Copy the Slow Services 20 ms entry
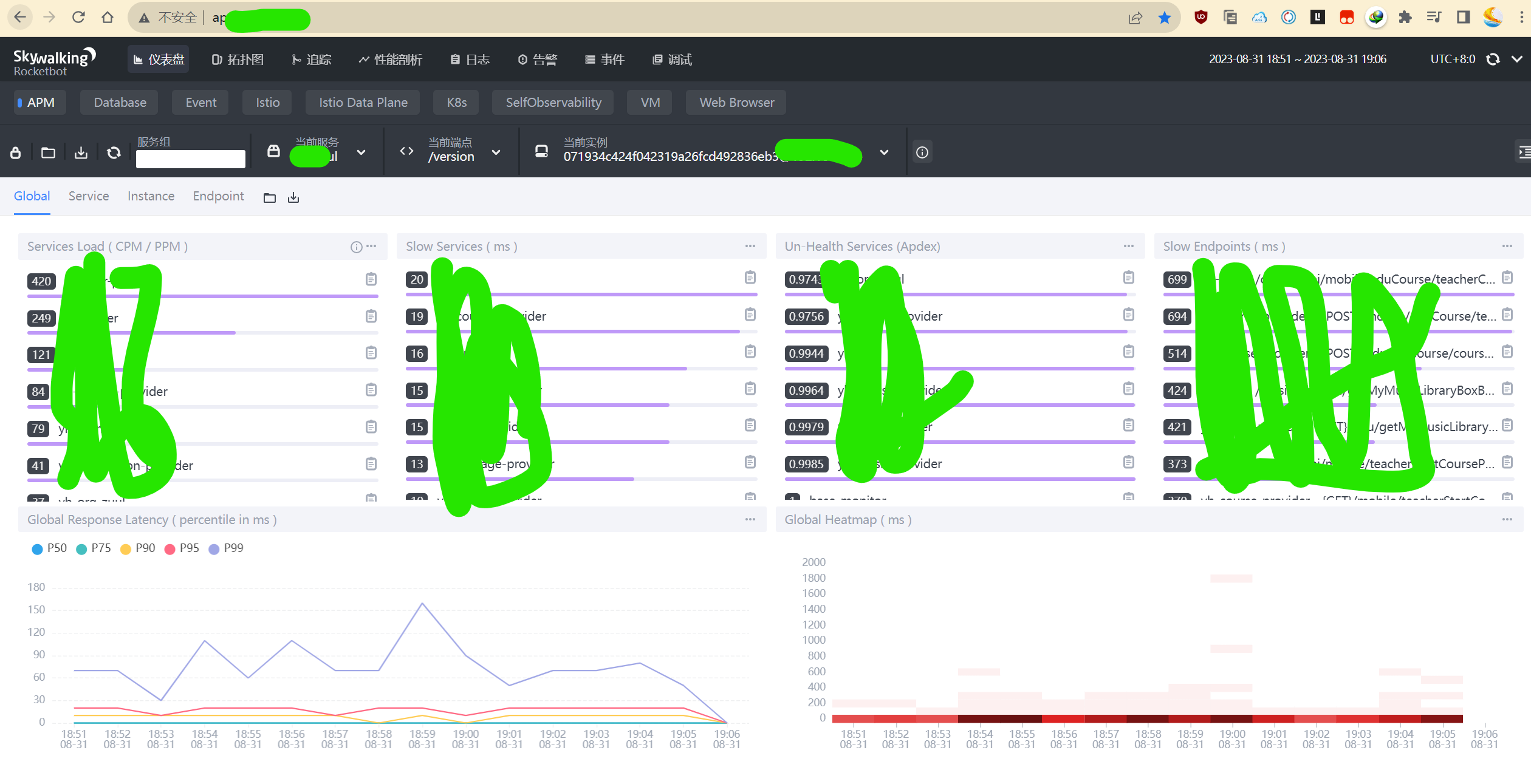Image resolution: width=1531 pixels, height=784 pixels. (750, 278)
